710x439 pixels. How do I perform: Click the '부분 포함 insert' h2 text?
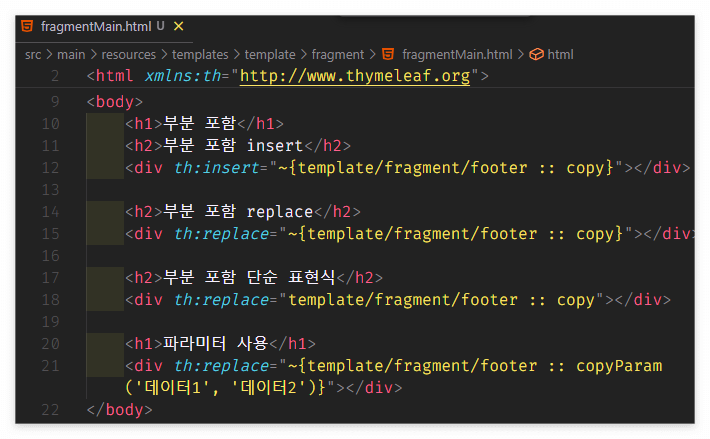coord(233,145)
